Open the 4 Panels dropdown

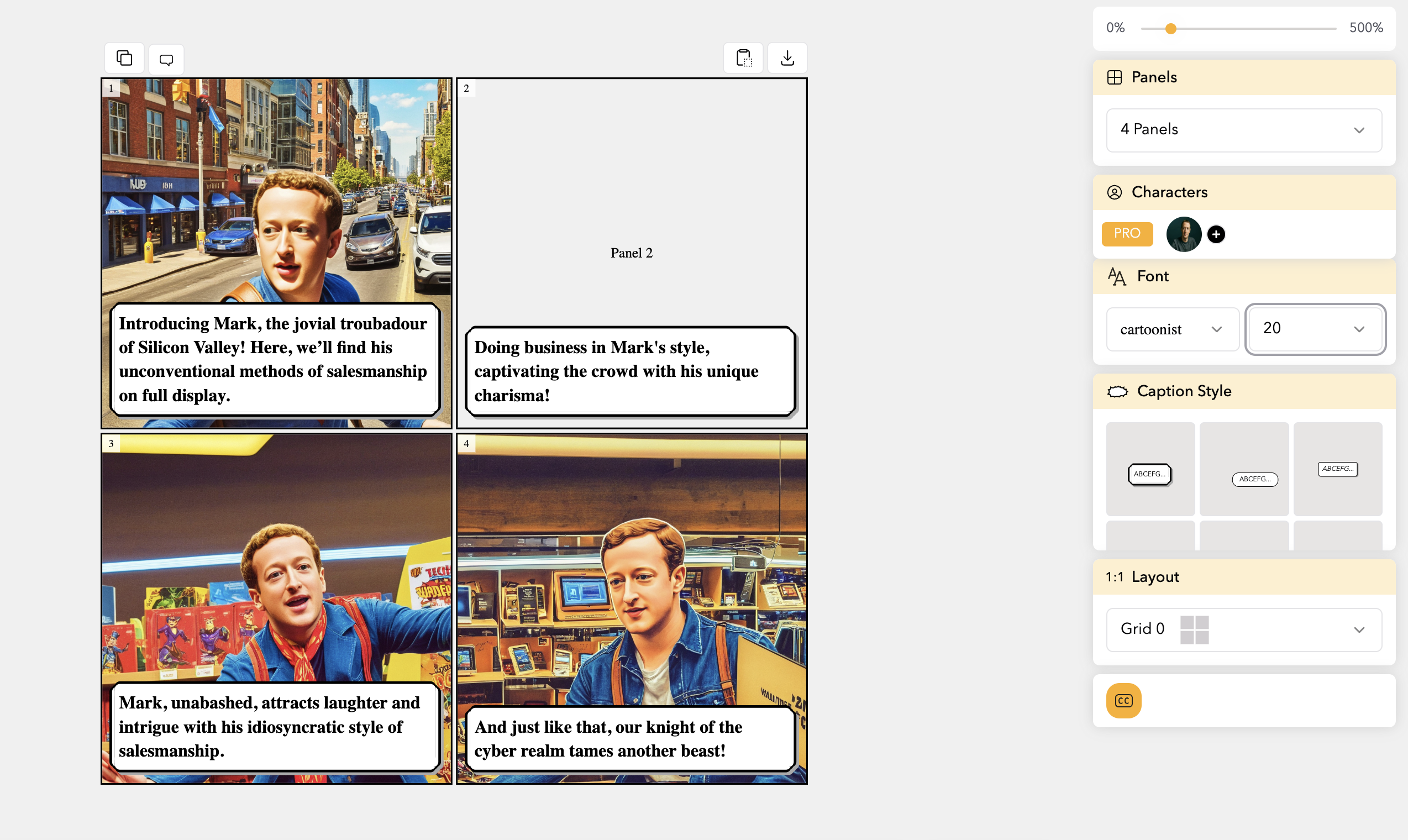1243,130
